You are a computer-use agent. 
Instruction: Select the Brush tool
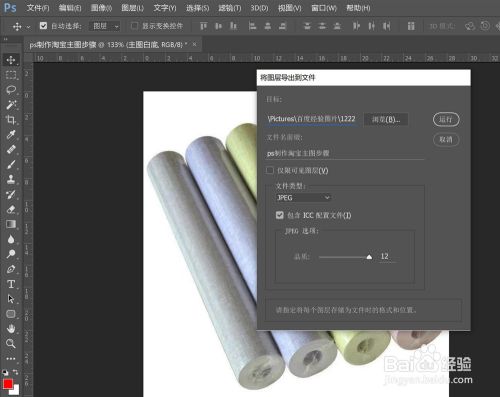11,164
